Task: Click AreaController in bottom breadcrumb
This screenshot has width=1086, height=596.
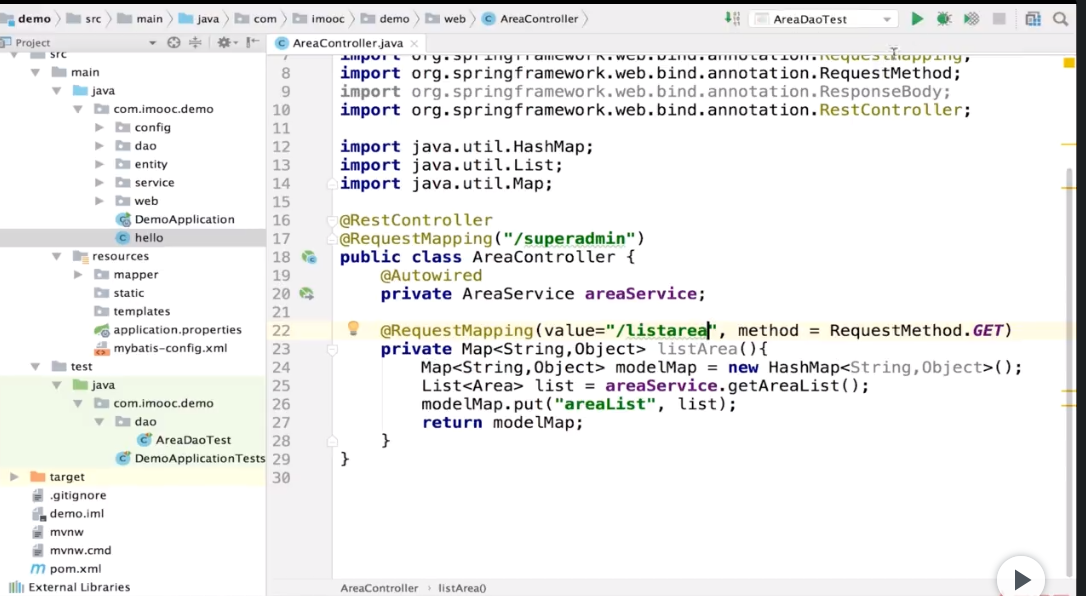Action: pyautogui.click(x=379, y=588)
